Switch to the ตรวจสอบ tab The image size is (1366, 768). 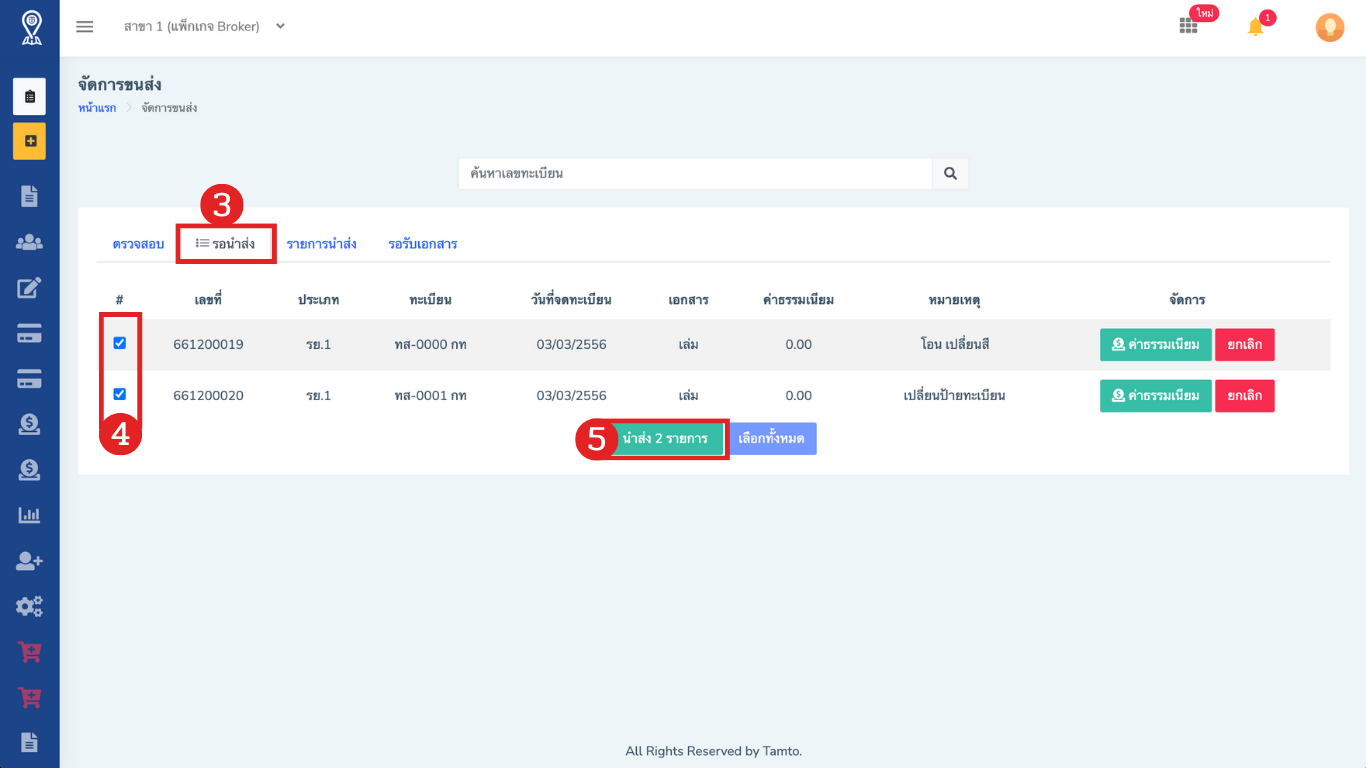138,244
